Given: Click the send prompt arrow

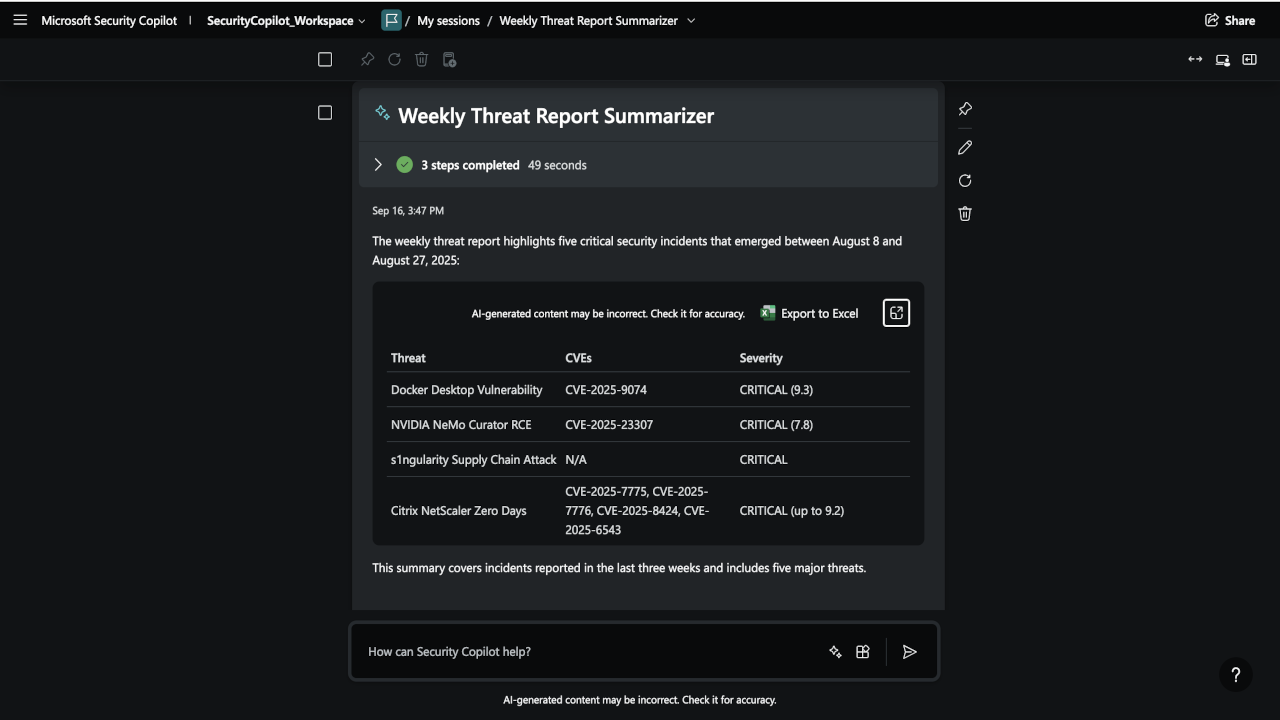Looking at the screenshot, I should tap(910, 652).
